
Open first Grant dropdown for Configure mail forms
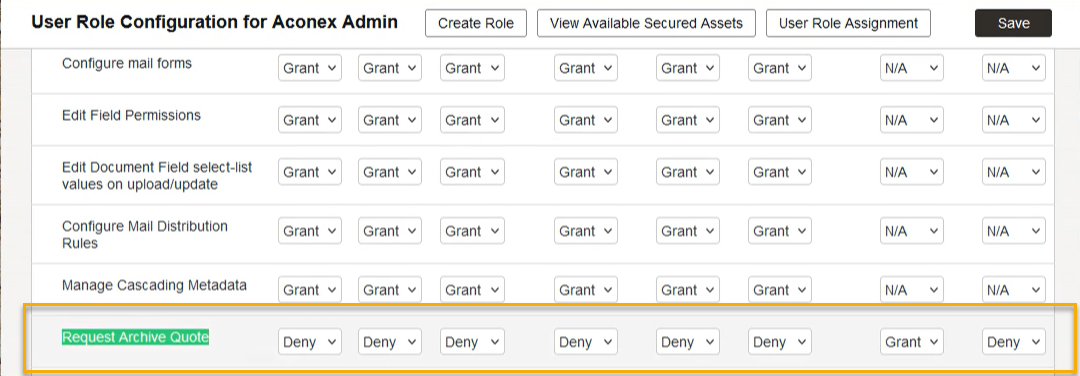pyautogui.click(x=310, y=68)
